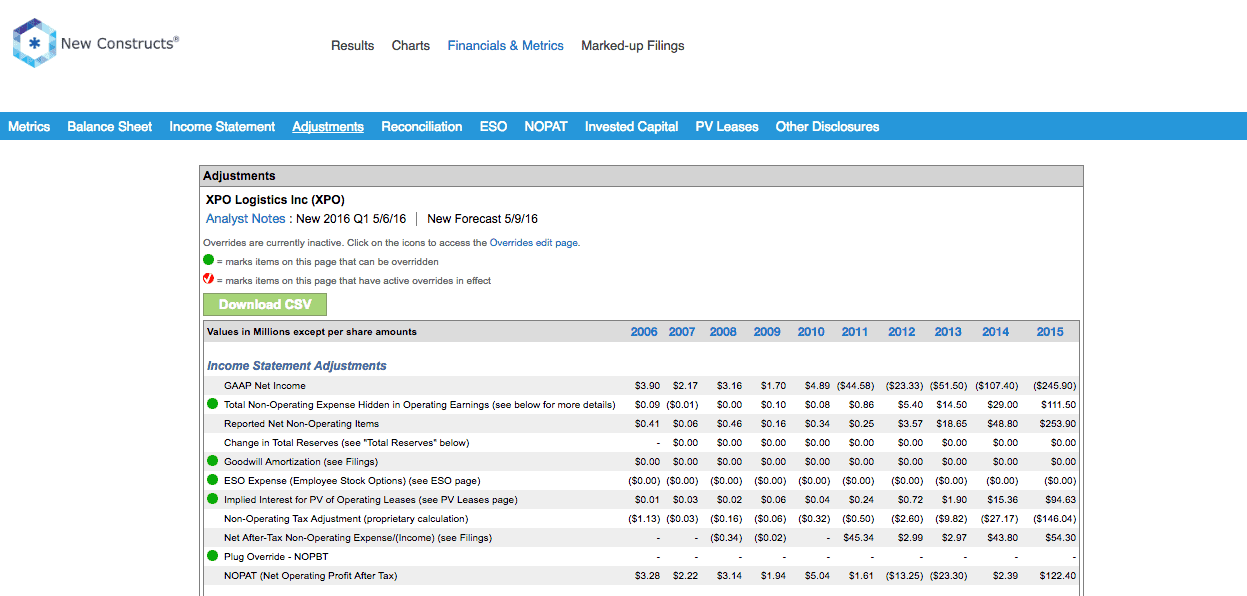Click the 2014 year column header
Image resolution: width=1247 pixels, height=596 pixels.
(996, 332)
